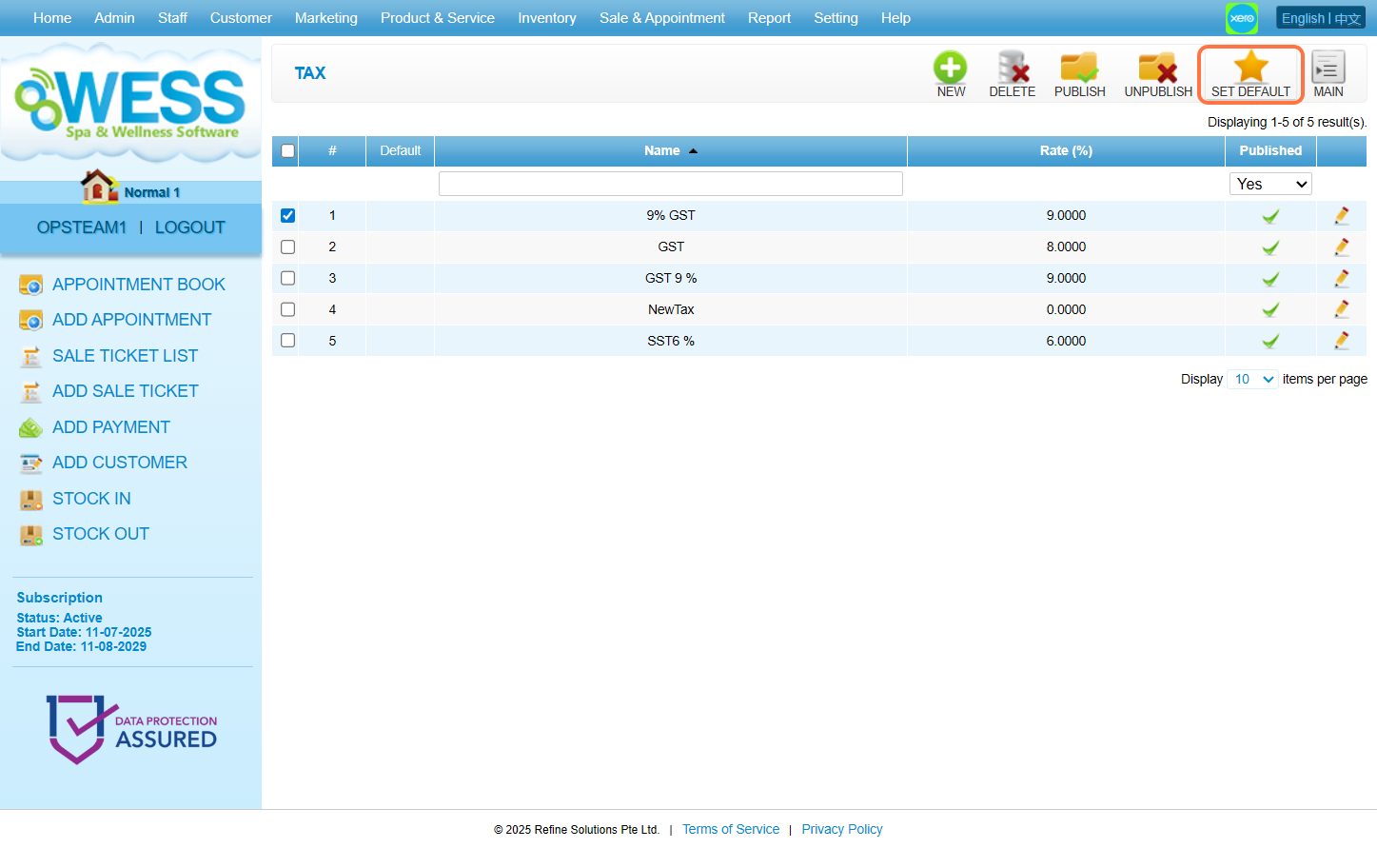Screen dimensions: 1377x868
Task: Click the Xero integration icon
Action: (1241, 18)
